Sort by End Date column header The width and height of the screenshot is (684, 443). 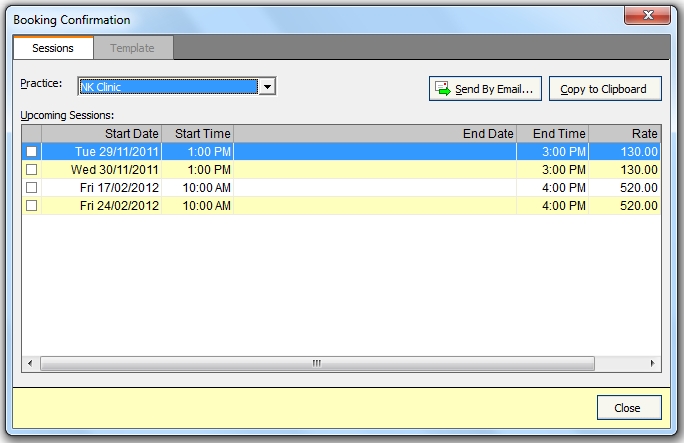coord(375,133)
